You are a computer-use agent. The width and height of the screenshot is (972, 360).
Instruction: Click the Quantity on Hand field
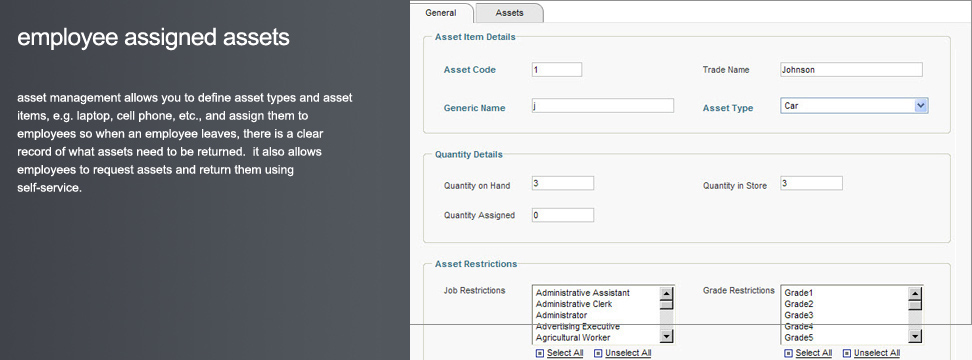point(563,183)
